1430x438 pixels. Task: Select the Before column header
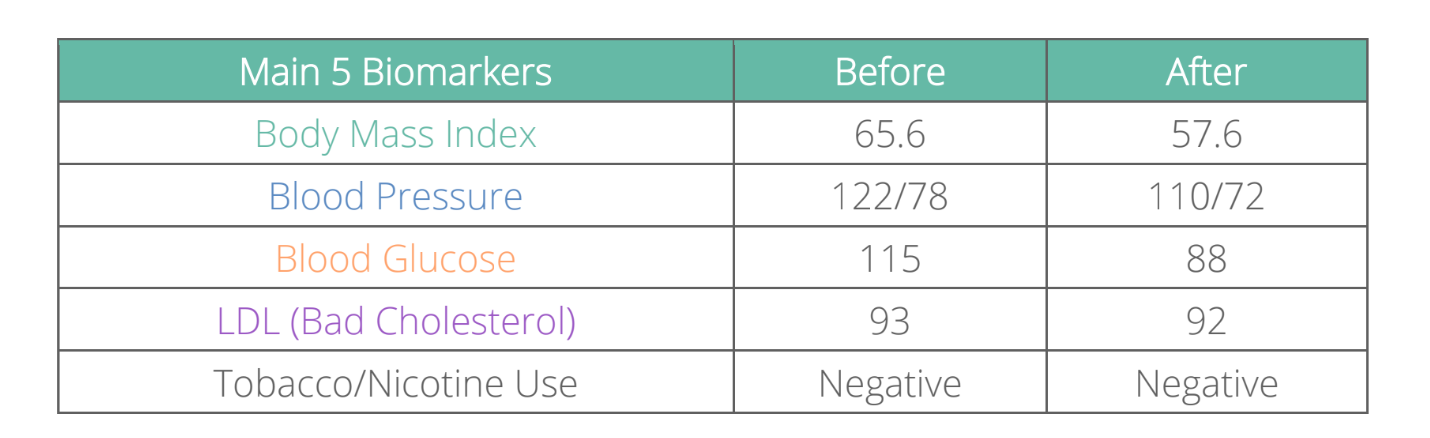(889, 72)
